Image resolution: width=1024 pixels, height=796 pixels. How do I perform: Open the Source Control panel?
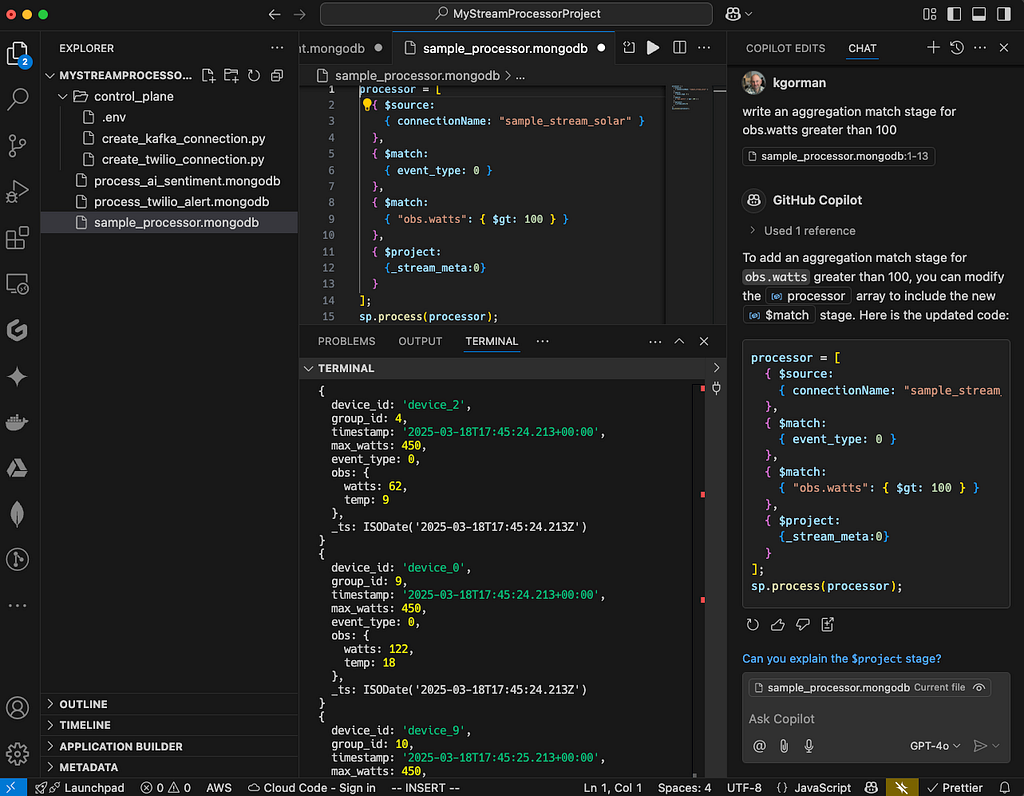[17, 146]
